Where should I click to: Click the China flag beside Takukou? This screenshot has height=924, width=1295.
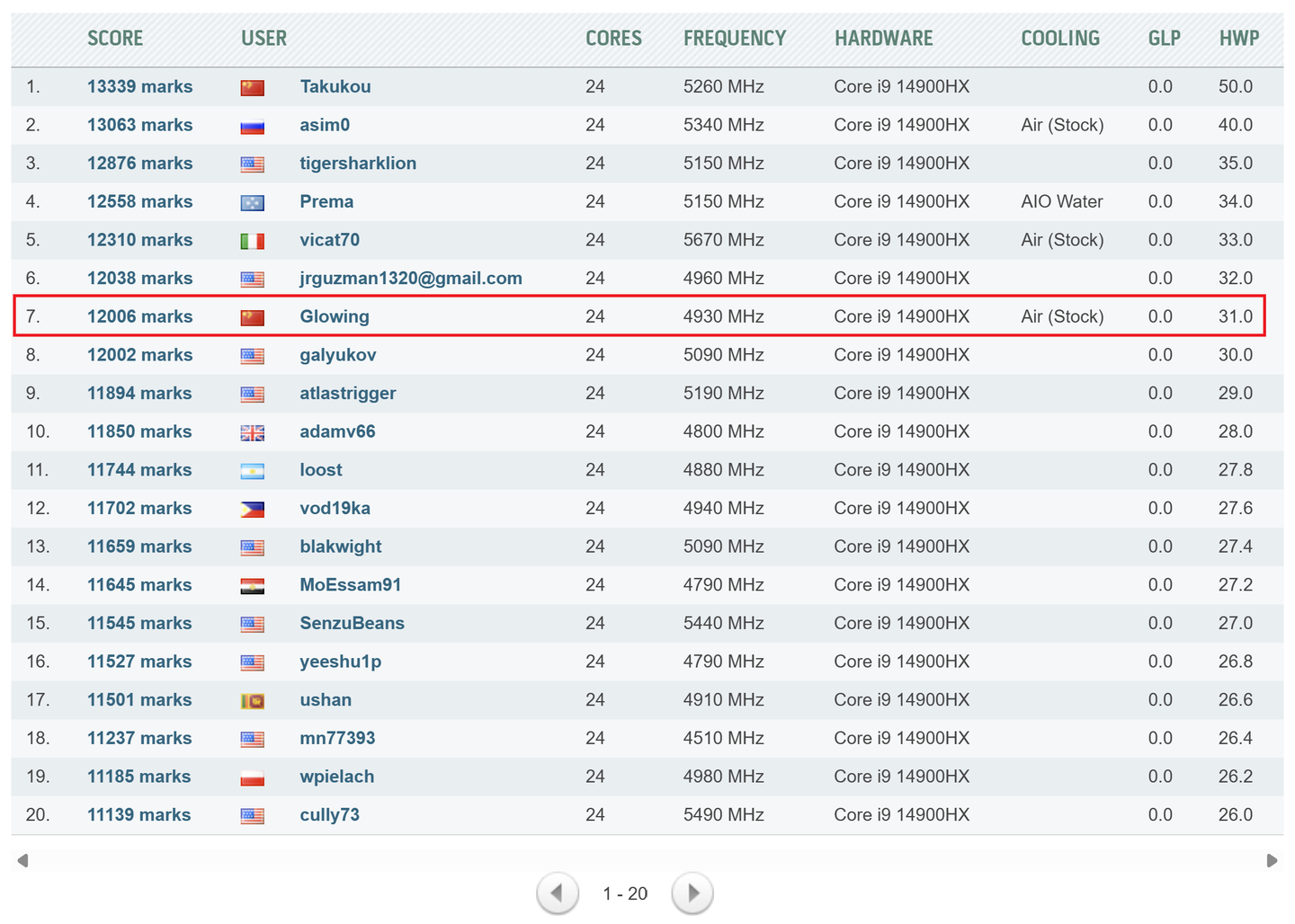[253, 87]
